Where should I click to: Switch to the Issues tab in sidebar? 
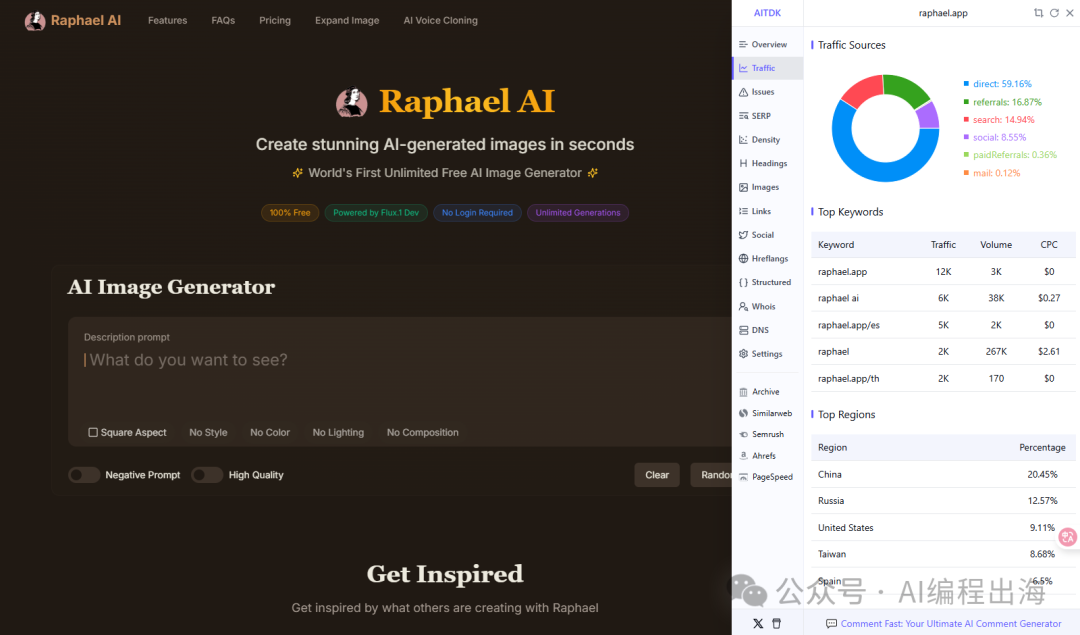(x=762, y=92)
